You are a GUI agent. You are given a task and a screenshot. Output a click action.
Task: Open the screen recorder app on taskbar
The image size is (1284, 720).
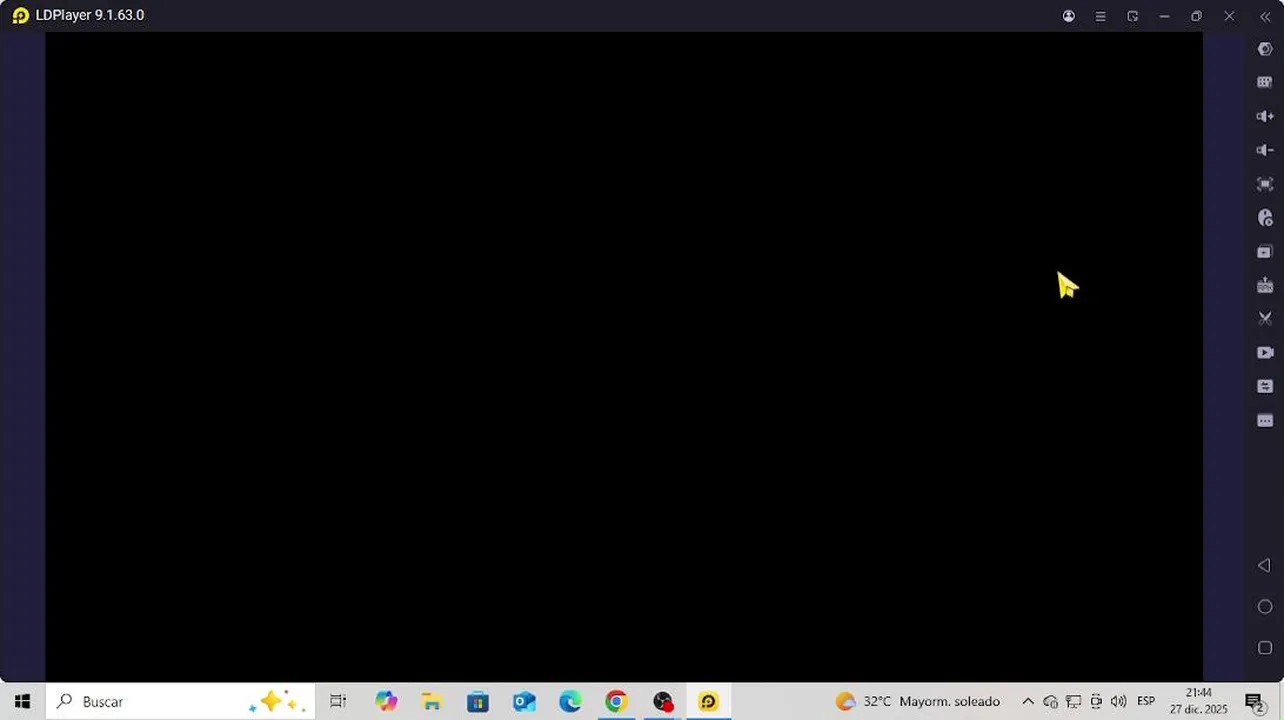click(663, 702)
